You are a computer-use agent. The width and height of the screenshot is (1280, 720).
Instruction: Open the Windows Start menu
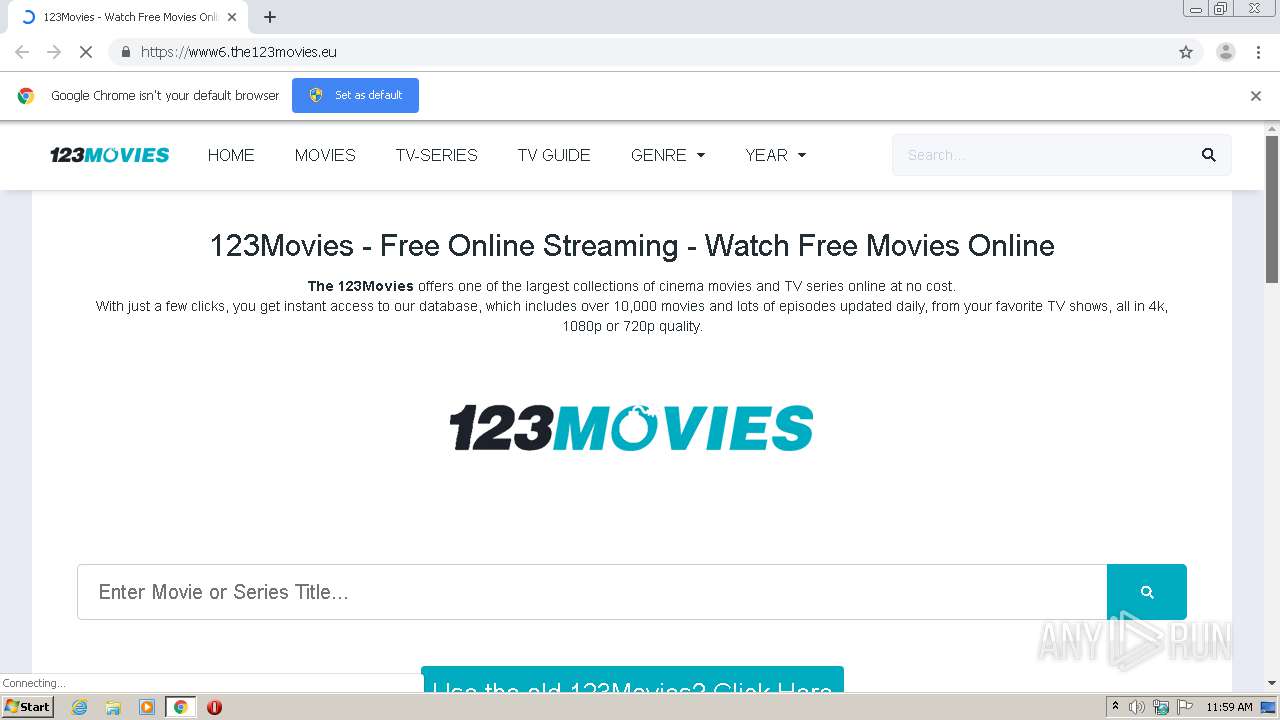pyautogui.click(x=27, y=707)
